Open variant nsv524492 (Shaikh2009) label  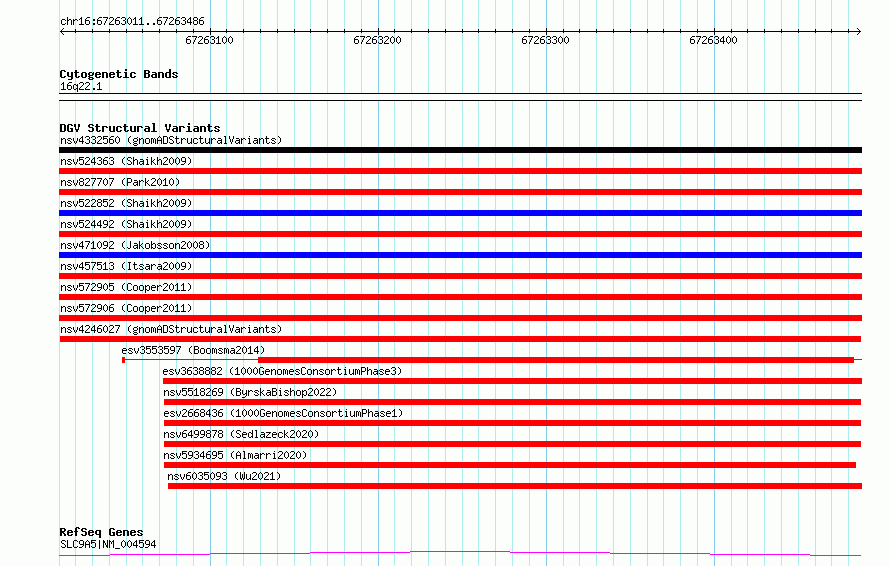pos(126,224)
